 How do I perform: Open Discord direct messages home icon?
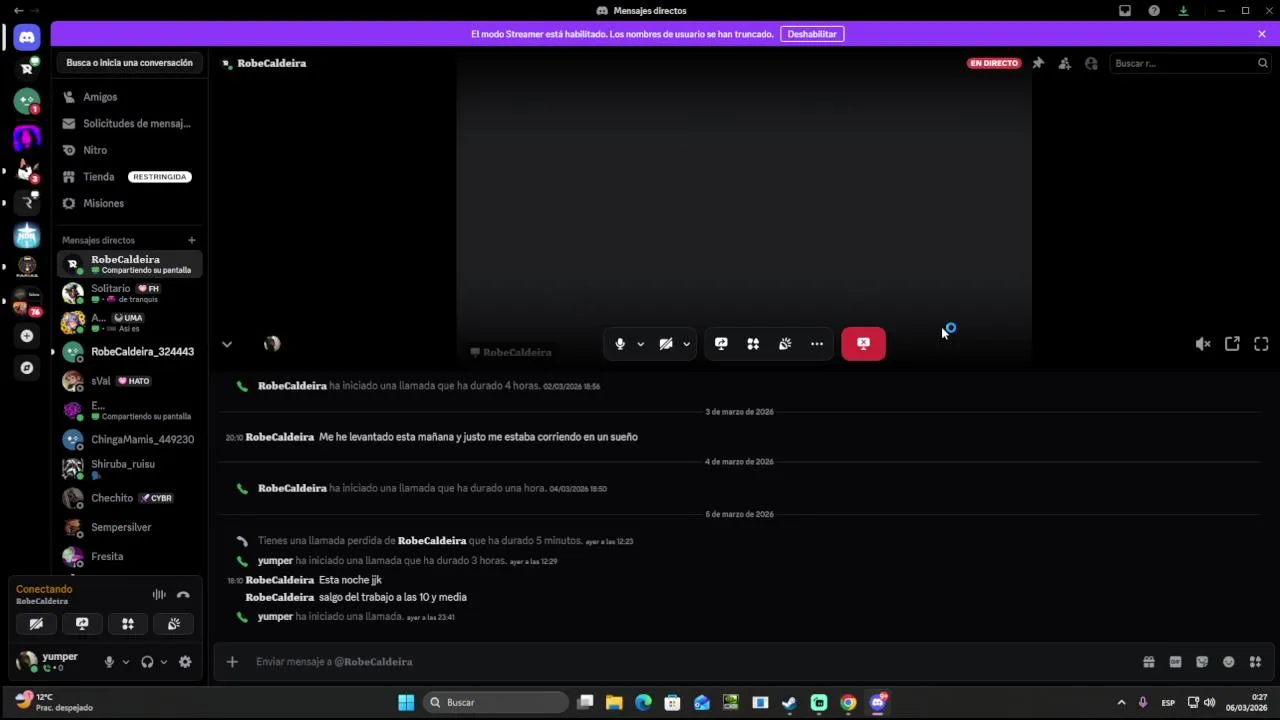[x=27, y=37]
